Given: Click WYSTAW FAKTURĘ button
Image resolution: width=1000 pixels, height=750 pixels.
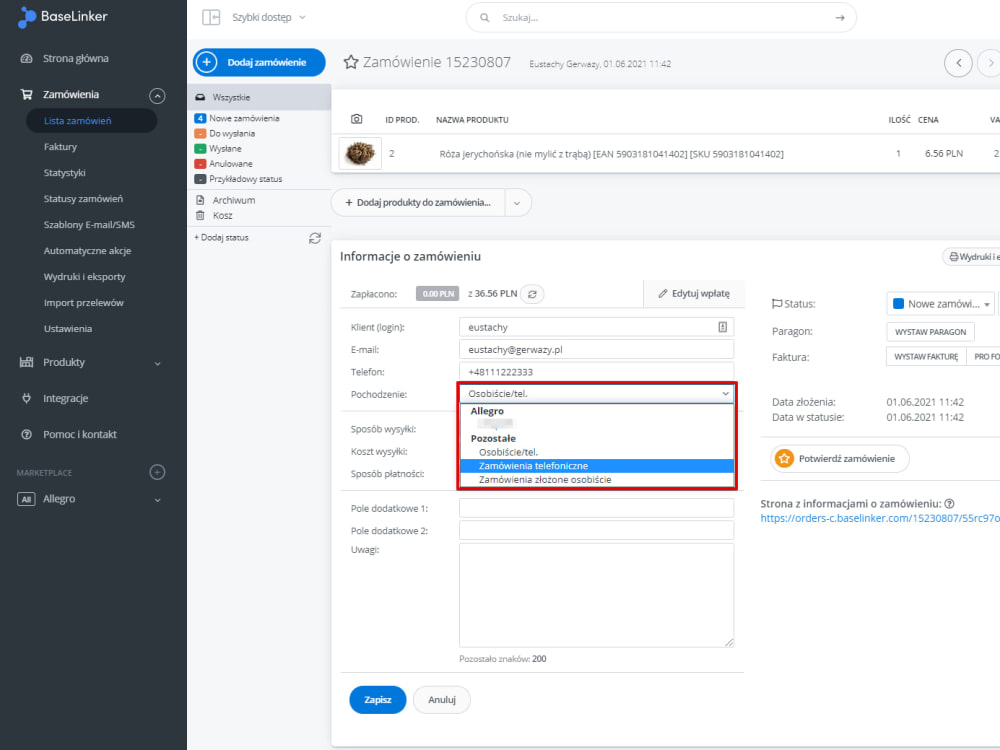Looking at the screenshot, I should 926,357.
